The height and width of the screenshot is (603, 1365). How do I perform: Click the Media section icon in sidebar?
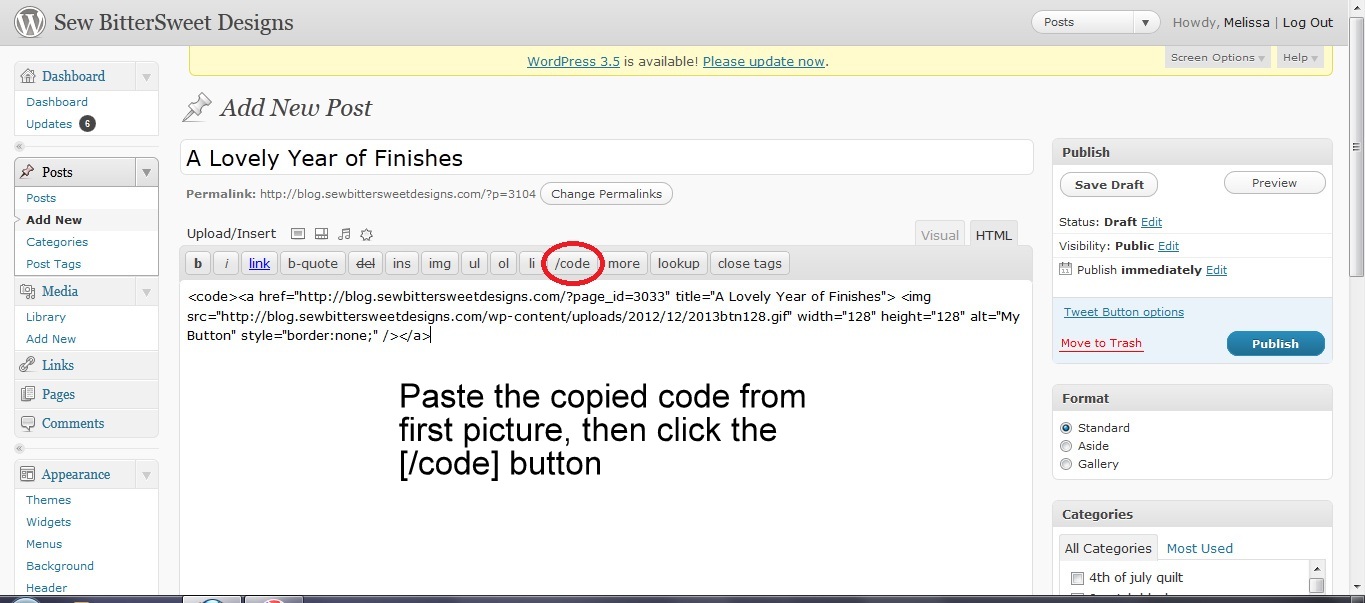(28, 291)
